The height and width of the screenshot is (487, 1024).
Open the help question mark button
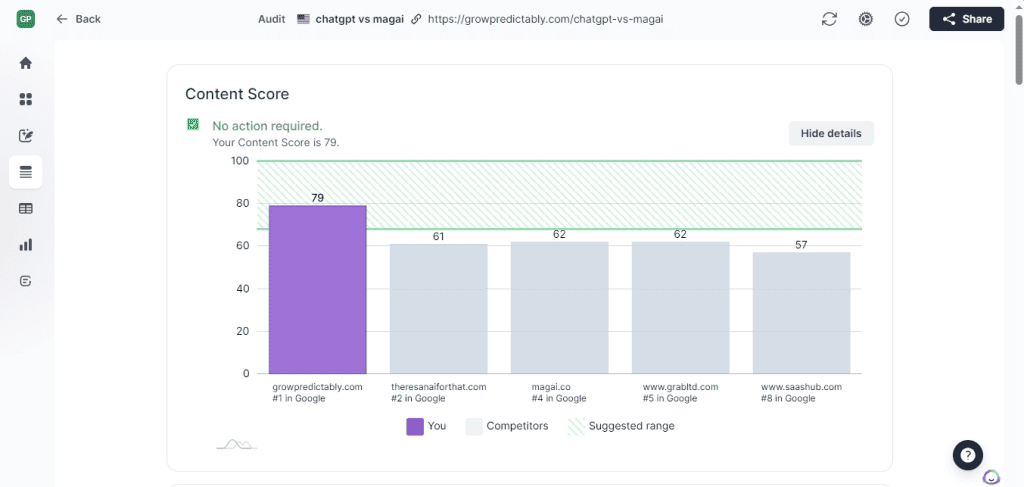(x=968, y=454)
